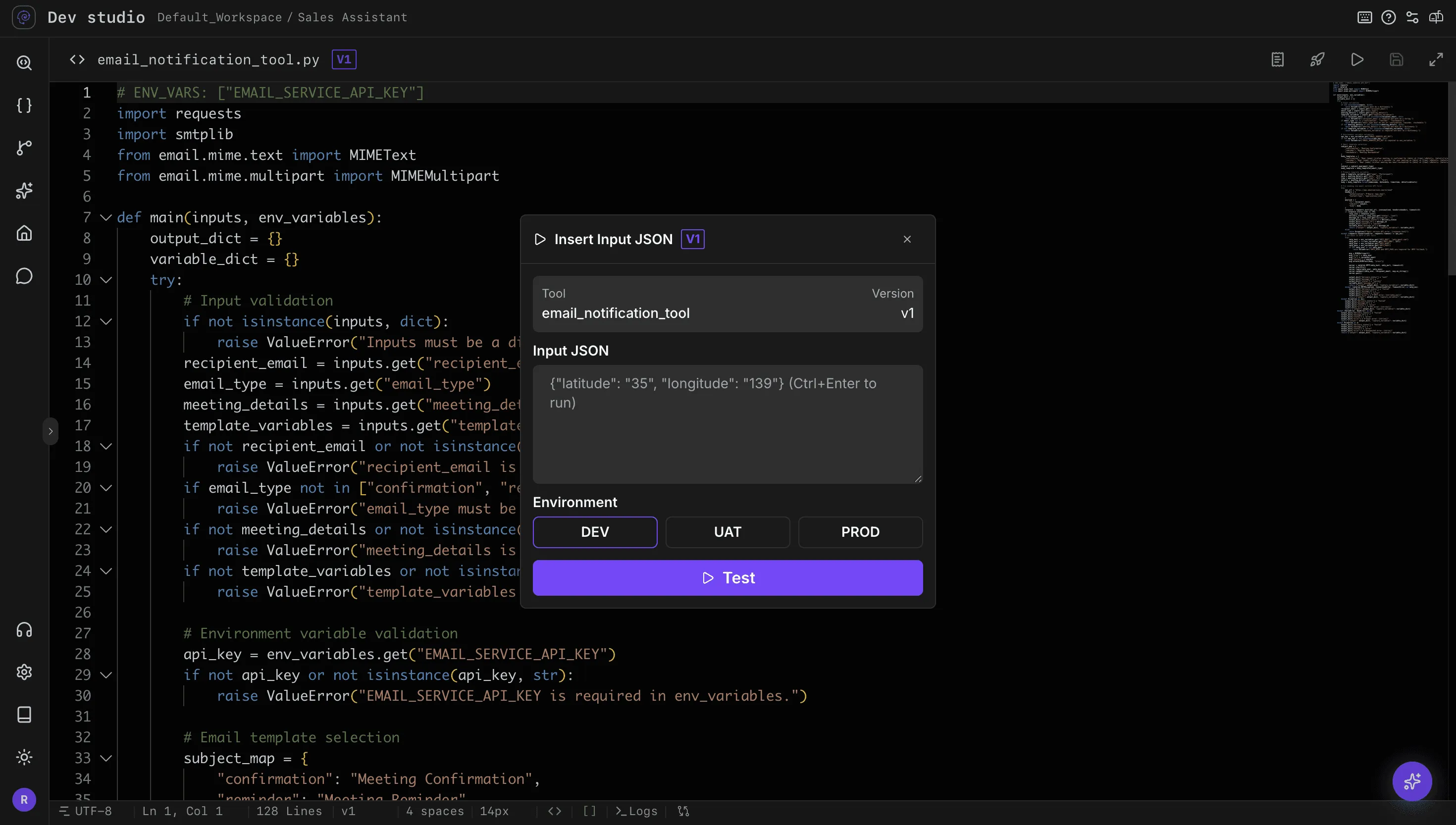Click the floating purple AI assistant button

[x=1412, y=781]
